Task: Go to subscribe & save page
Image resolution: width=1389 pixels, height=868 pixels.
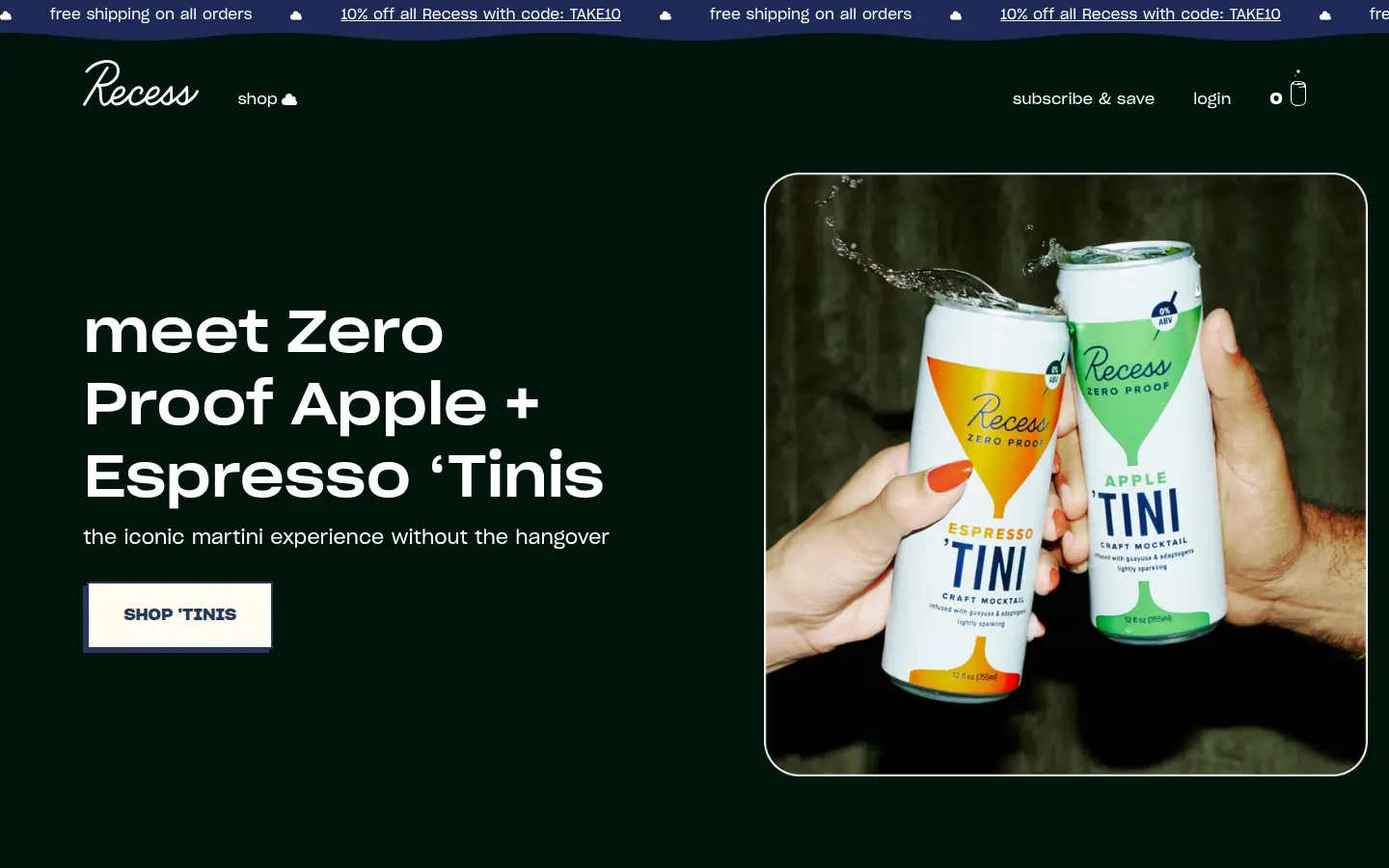Action: pyautogui.click(x=1083, y=98)
